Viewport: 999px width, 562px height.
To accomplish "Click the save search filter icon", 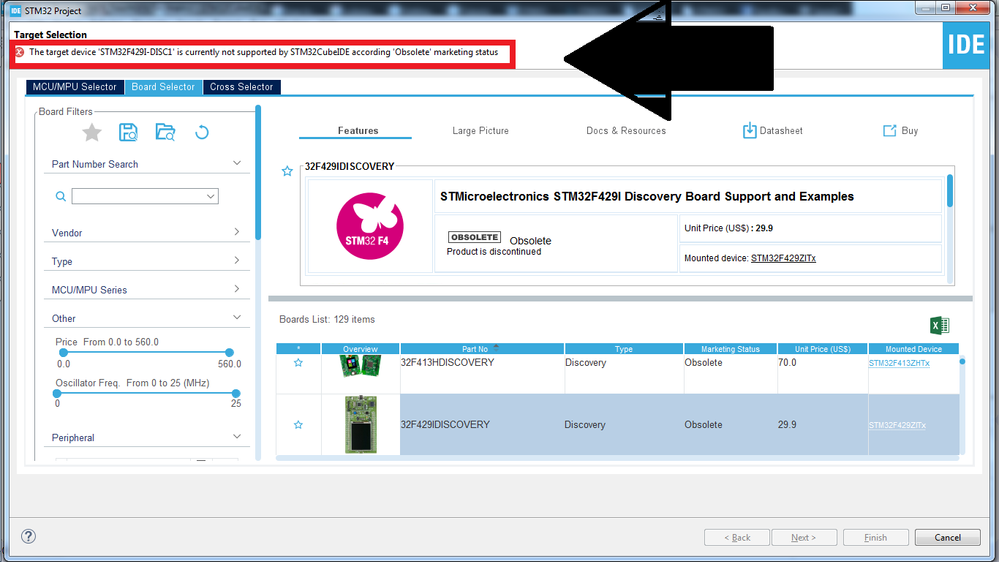I will point(128,133).
